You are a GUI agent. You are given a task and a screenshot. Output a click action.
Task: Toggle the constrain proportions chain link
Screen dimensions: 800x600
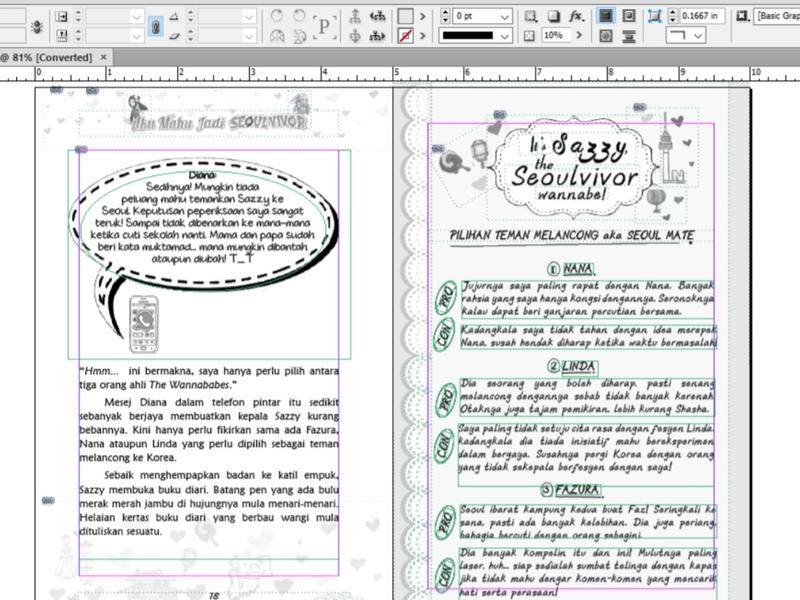[155, 26]
